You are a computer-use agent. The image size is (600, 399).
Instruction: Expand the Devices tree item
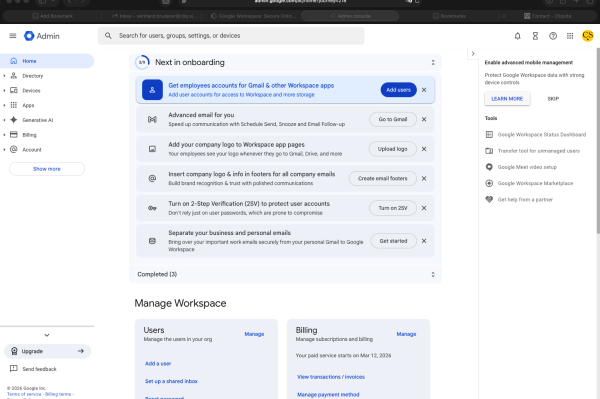click(x=4, y=90)
